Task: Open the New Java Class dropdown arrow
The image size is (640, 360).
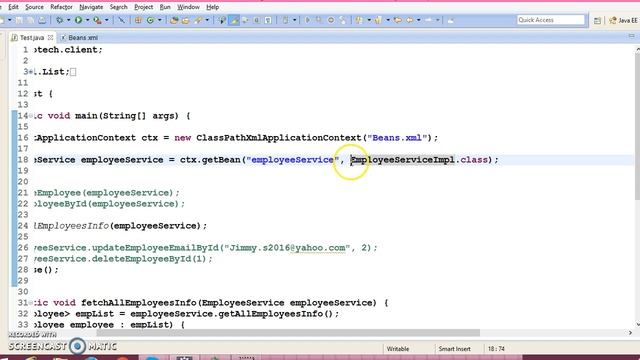Action: [160, 20]
